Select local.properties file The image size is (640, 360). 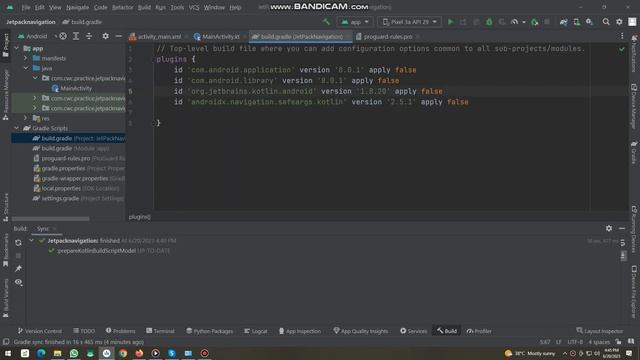(76, 189)
